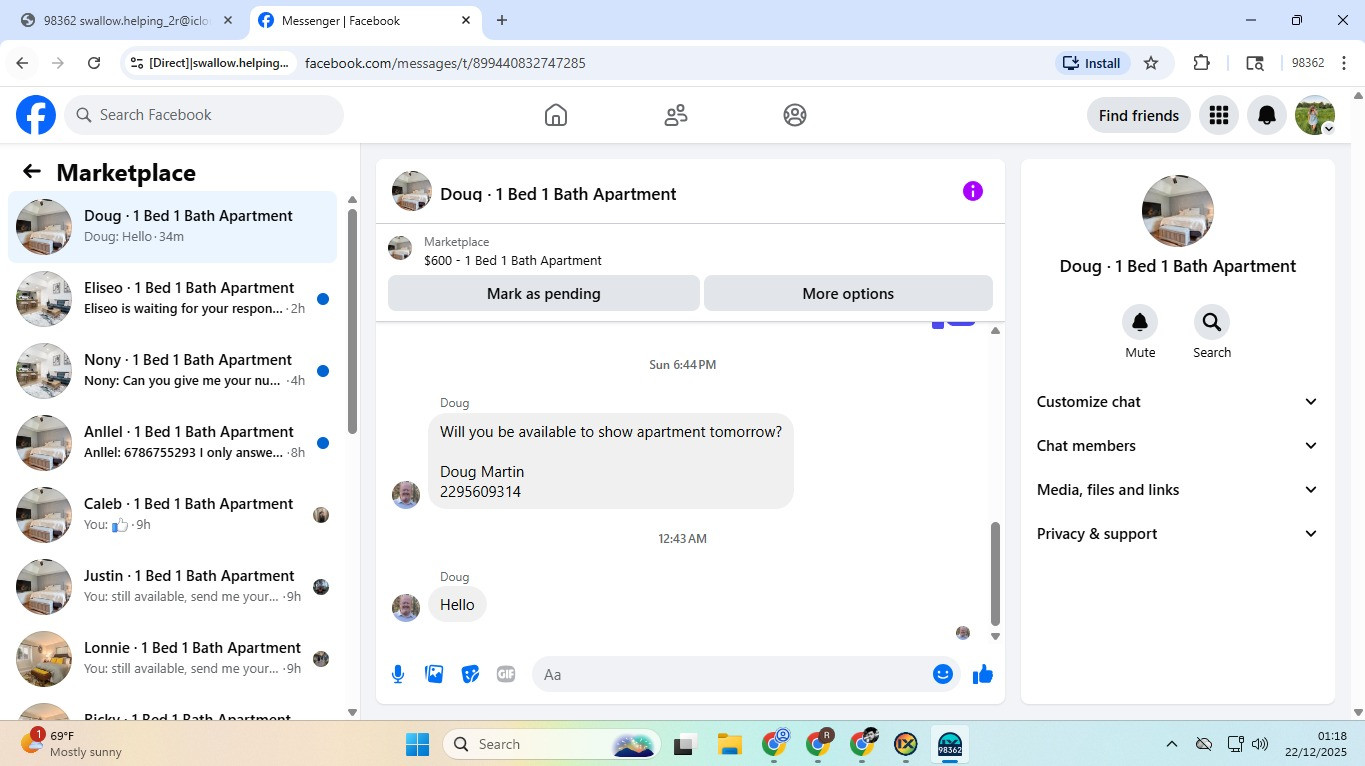1365x766 pixels.
Task: Expand the Privacy & support section
Action: [x=1177, y=534]
